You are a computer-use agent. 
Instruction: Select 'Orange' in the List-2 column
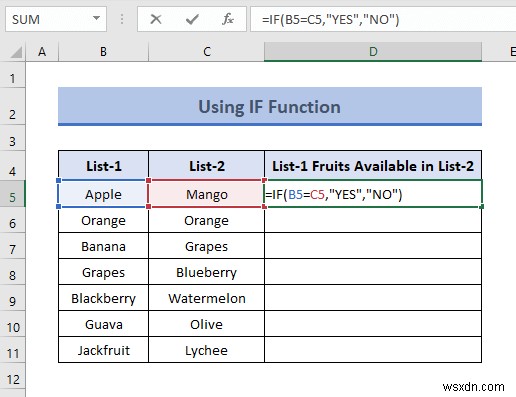click(207, 220)
